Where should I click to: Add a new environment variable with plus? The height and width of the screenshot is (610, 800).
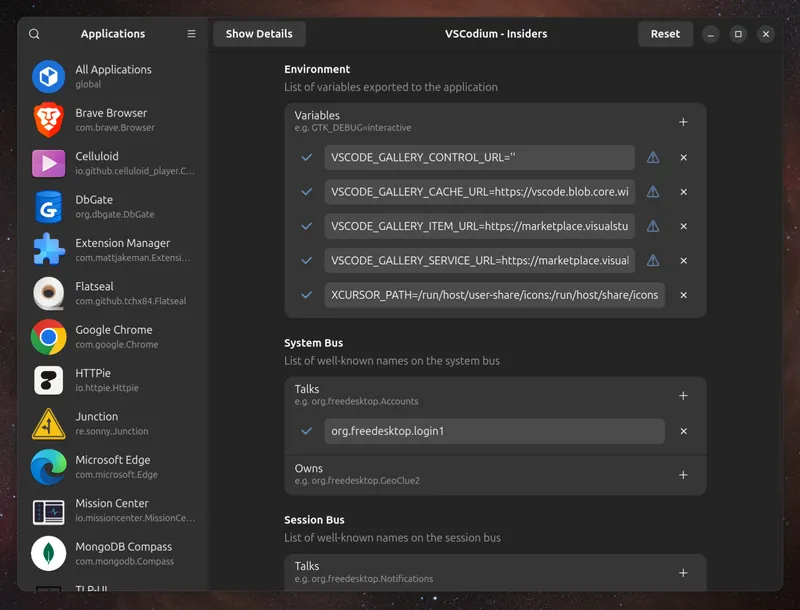(x=683, y=122)
